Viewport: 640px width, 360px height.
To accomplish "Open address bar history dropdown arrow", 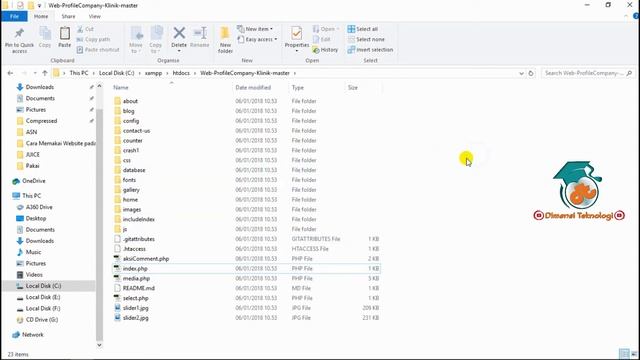I will pyautogui.click(x=521, y=73).
